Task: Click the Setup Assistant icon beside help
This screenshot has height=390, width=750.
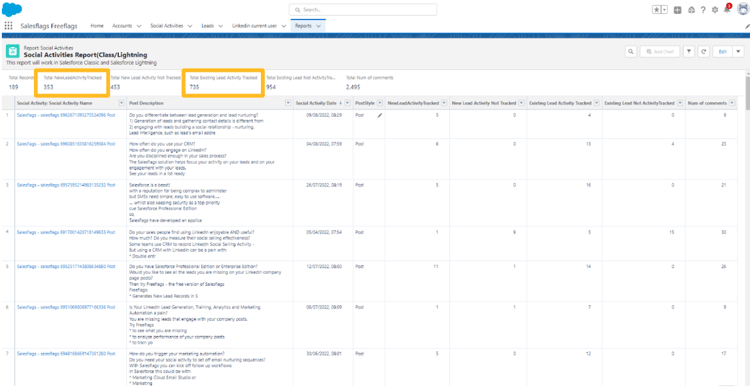Action: pyautogui.click(x=691, y=10)
